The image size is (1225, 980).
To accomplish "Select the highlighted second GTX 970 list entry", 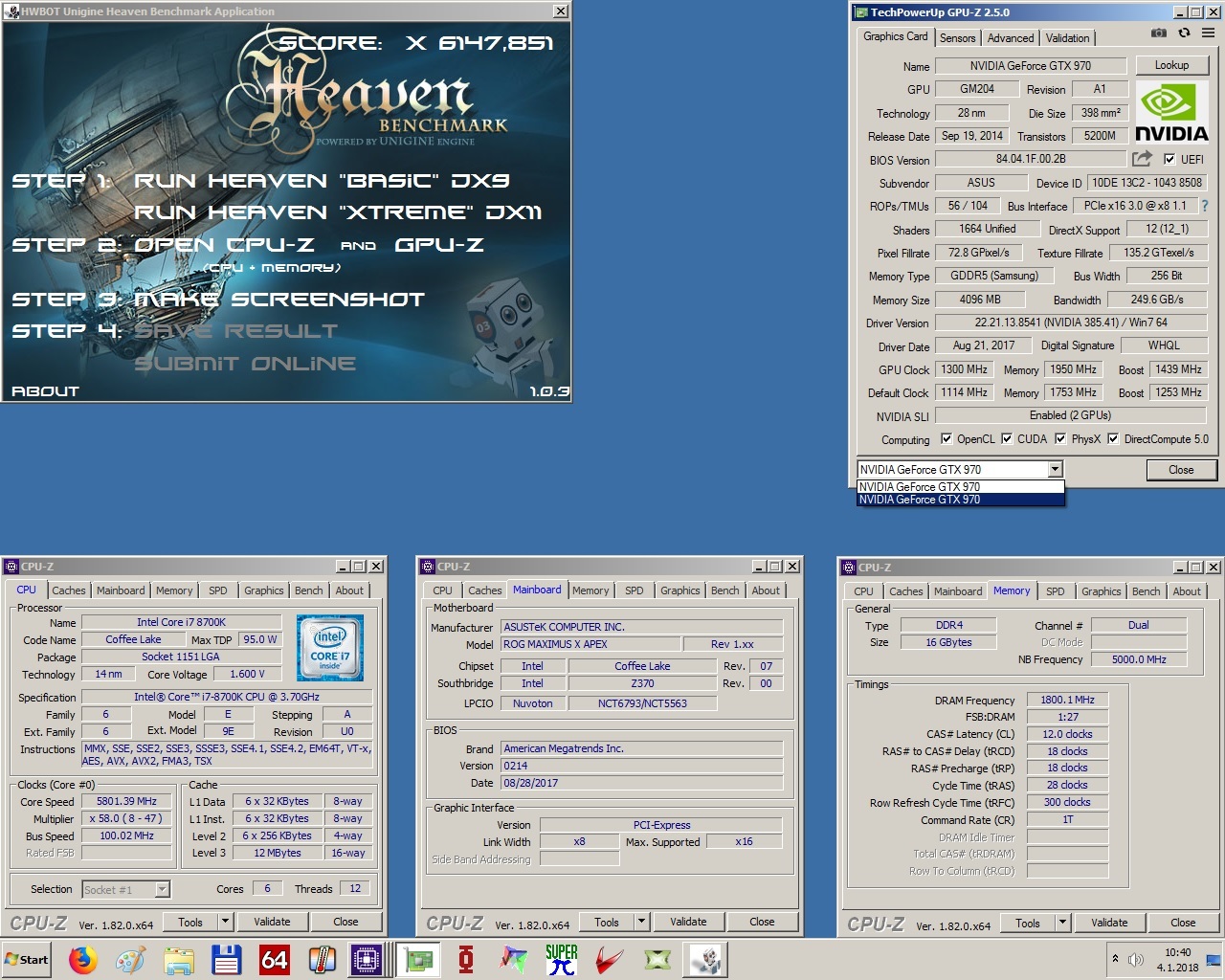I will click(961, 500).
